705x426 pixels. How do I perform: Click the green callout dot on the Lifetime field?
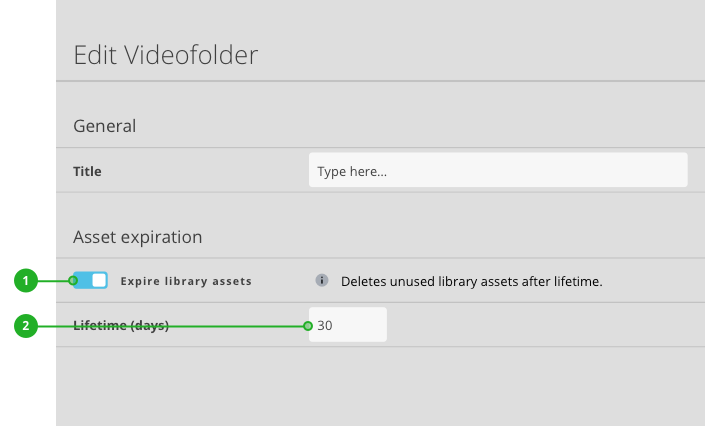(x=308, y=325)
